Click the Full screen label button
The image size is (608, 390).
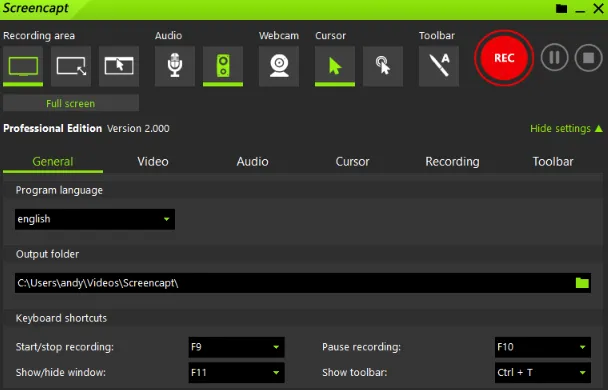tap(71, 104)
